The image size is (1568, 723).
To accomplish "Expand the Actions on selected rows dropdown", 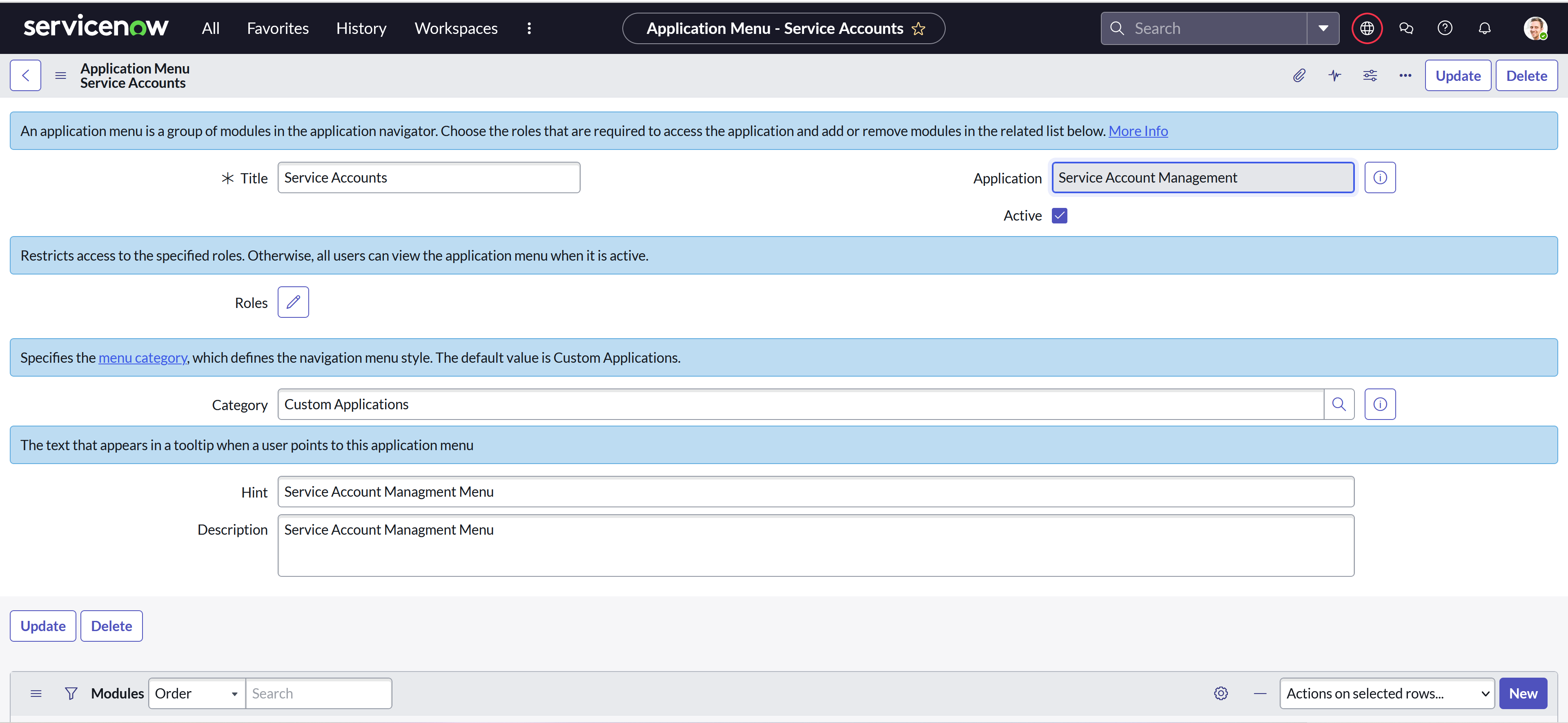I will point(1386,693).
